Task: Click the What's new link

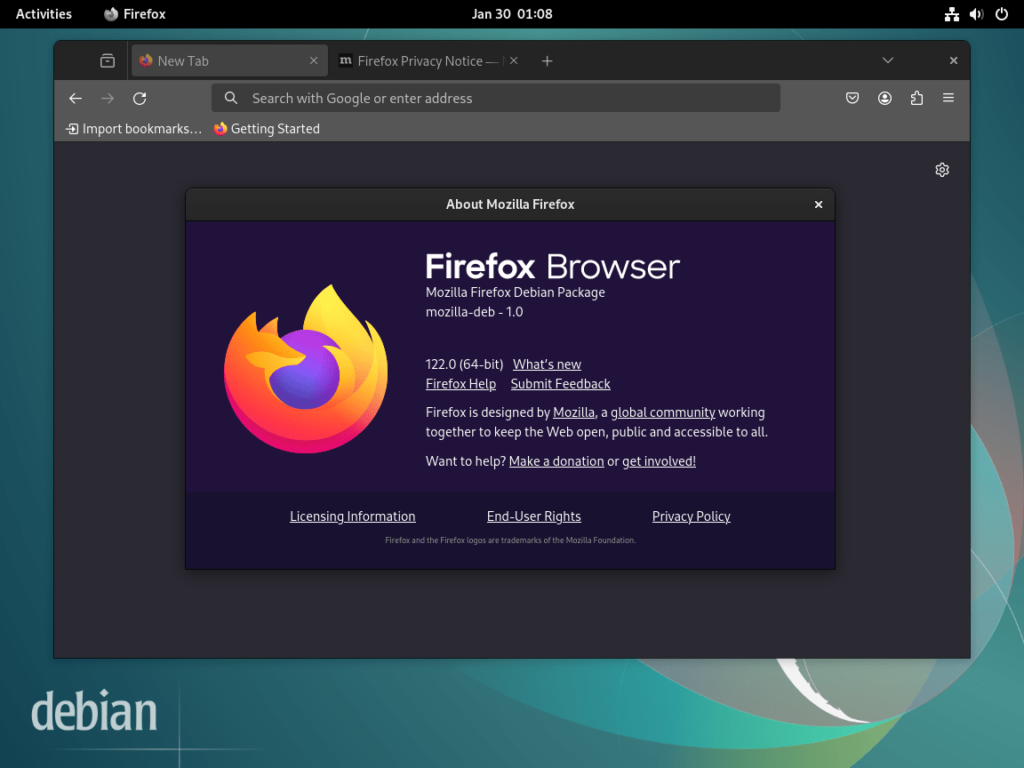Action: pos(547,364)
